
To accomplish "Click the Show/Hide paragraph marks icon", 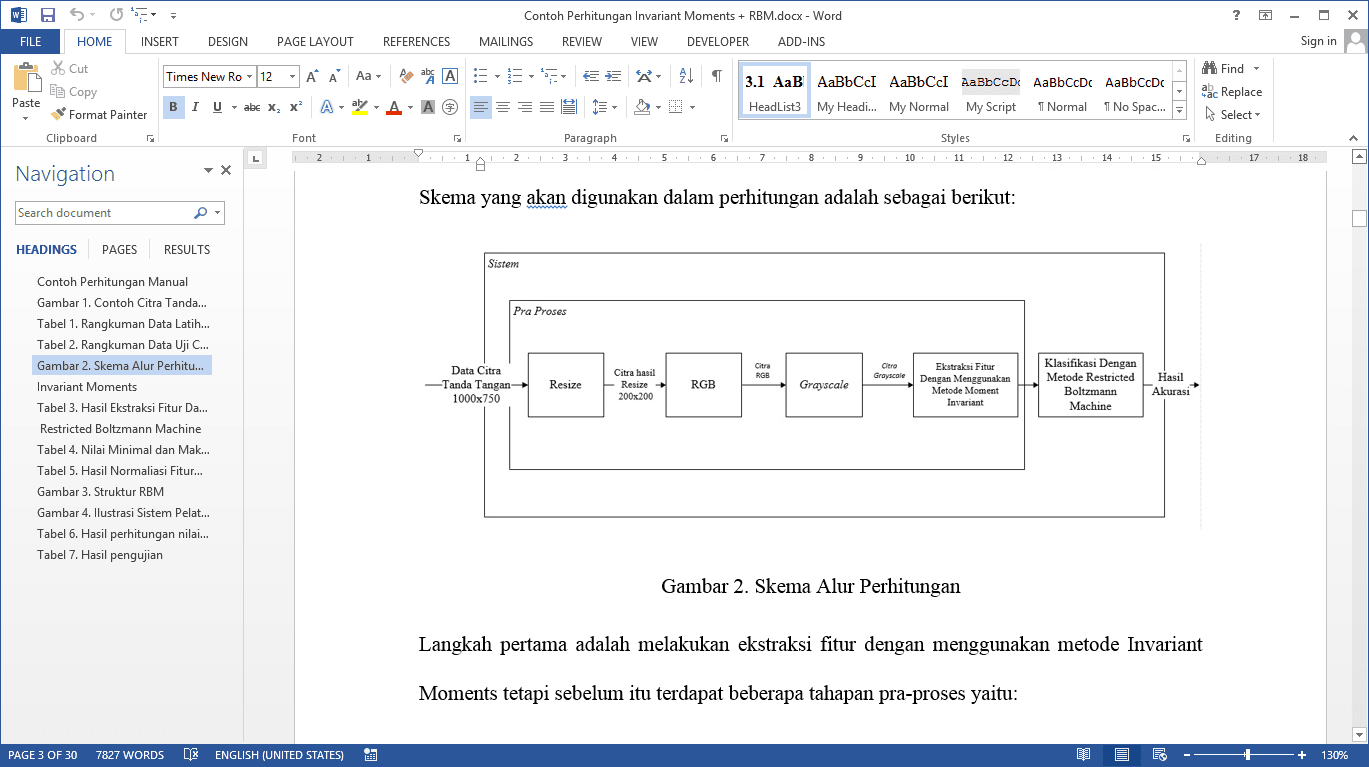I will pos(716,76).
